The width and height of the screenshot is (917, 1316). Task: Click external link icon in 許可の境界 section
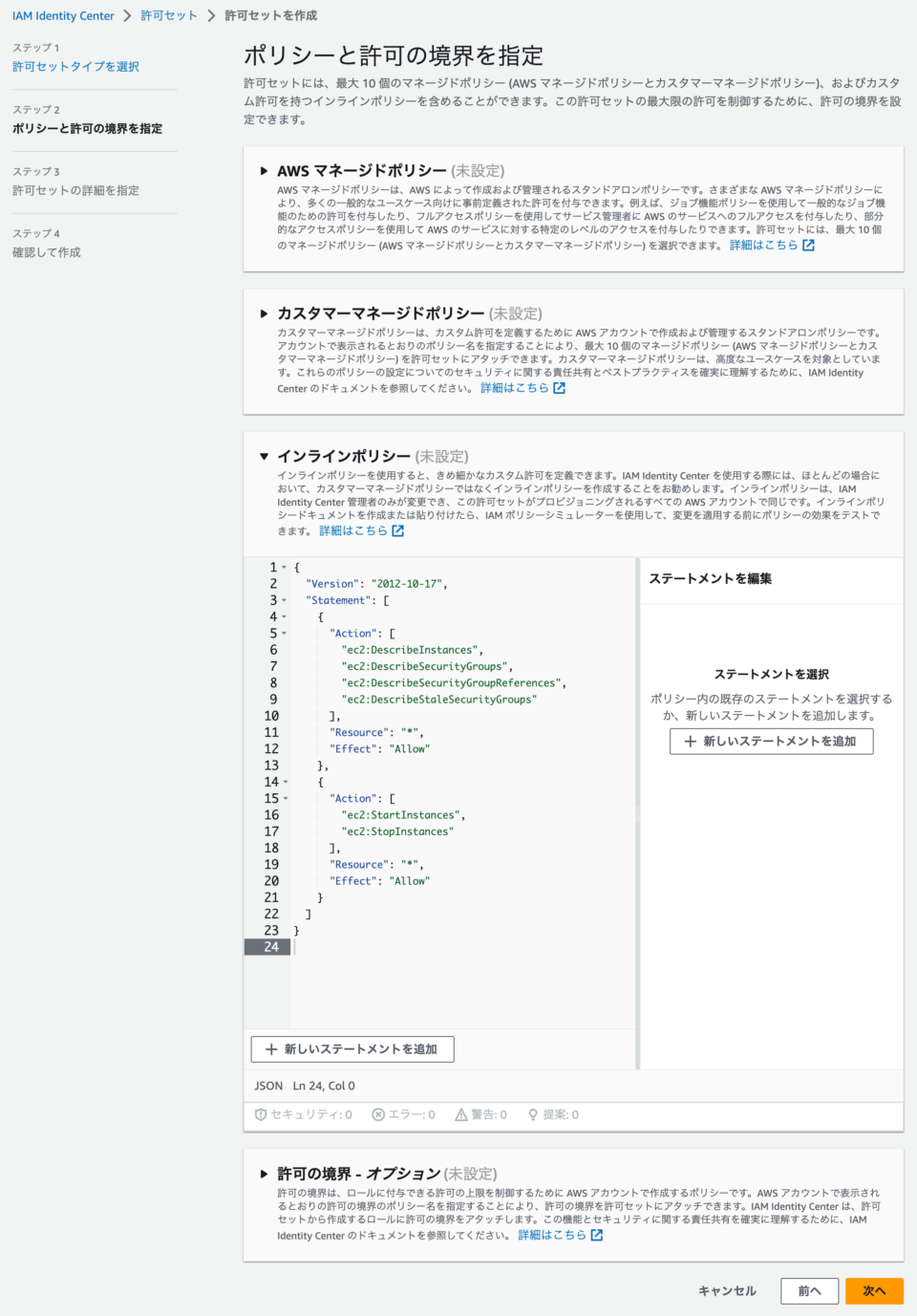[x=596, y=1235]
